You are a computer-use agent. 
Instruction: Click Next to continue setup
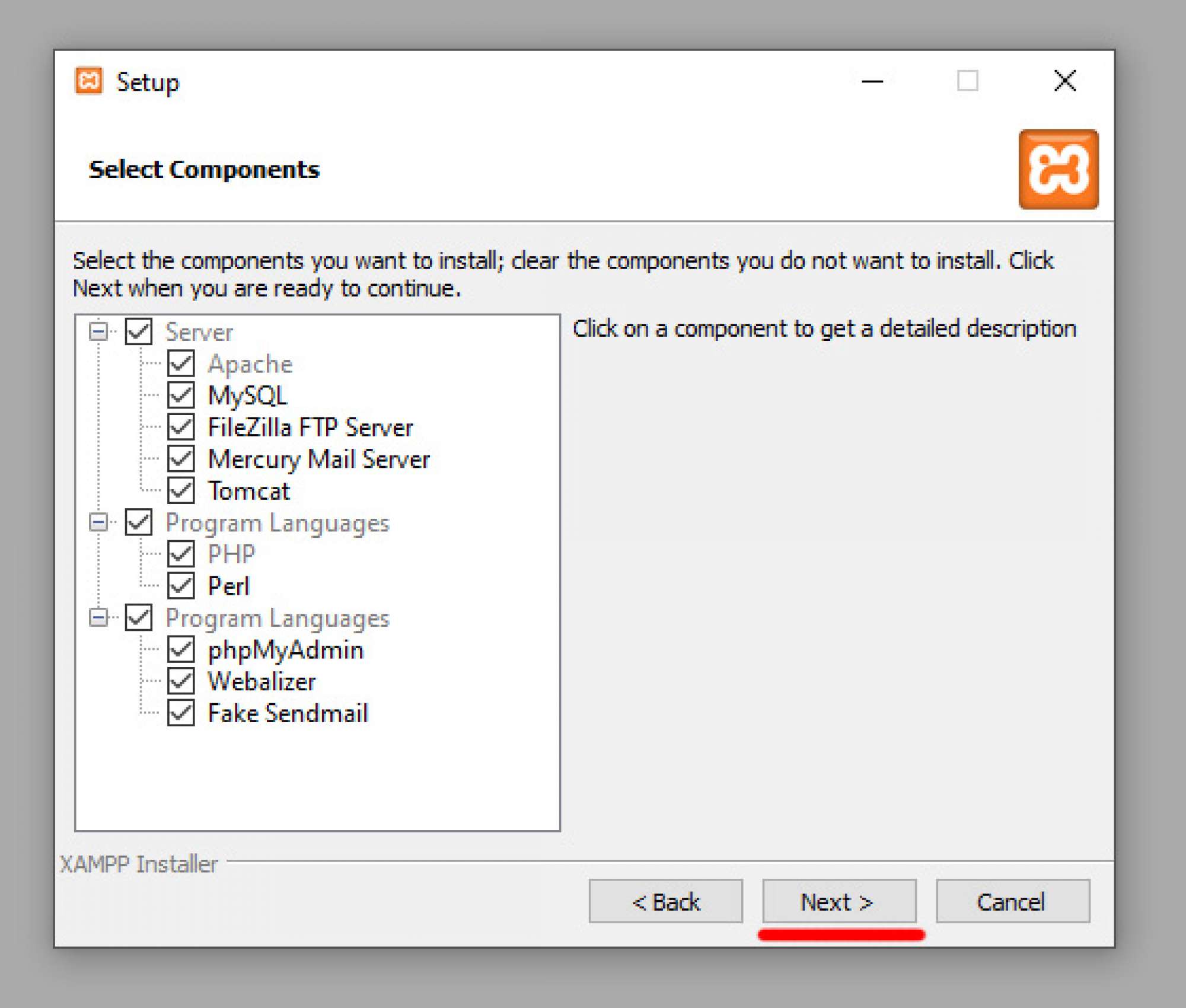point(839,902)
